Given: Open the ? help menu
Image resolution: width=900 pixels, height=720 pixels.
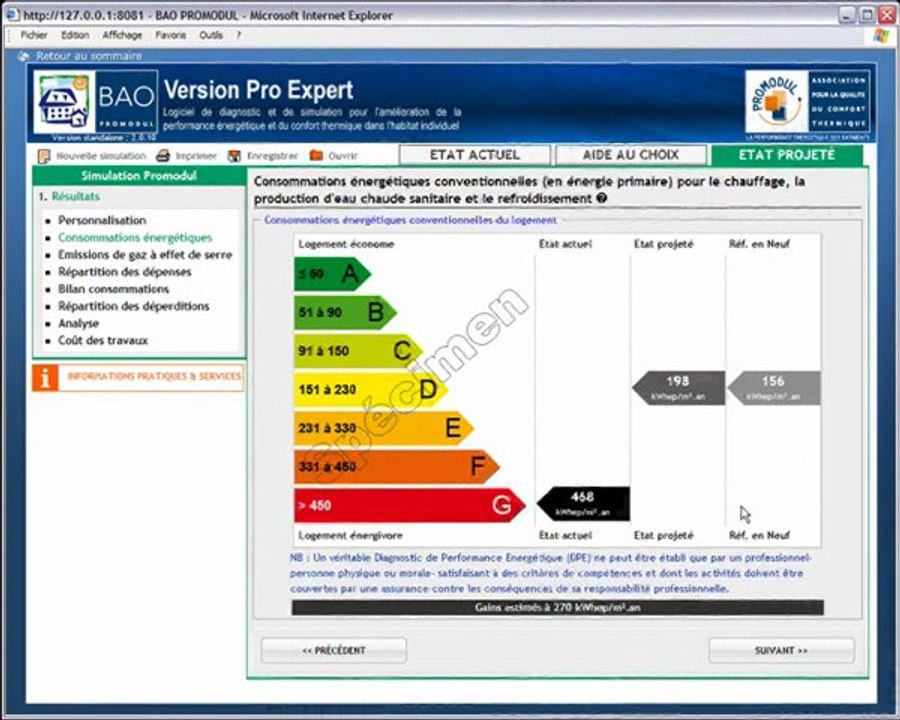Looking at the screenshot, I should [238, 35].
